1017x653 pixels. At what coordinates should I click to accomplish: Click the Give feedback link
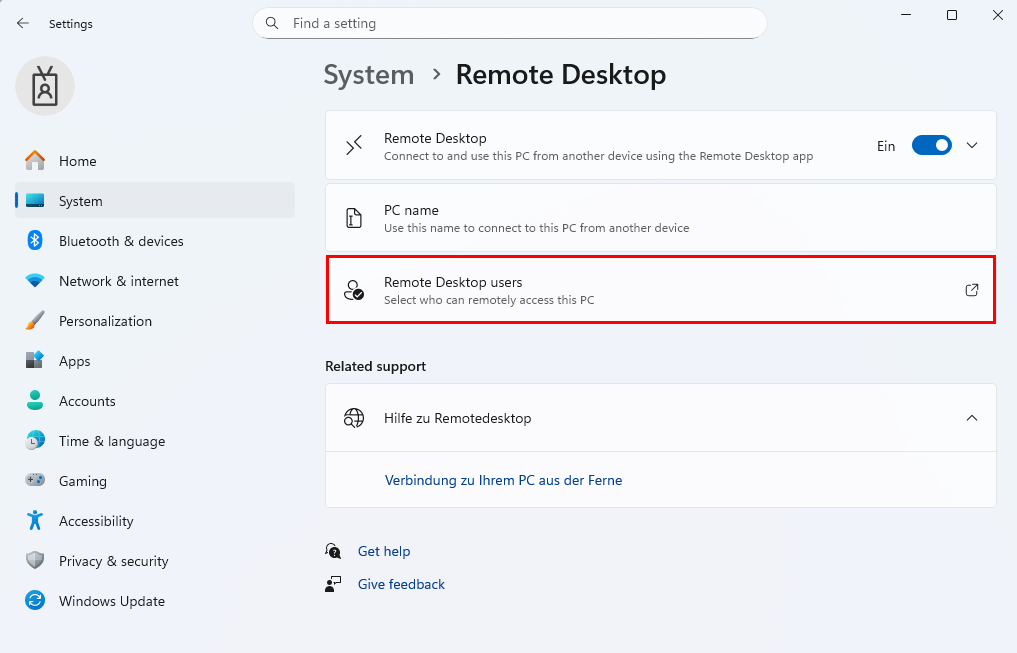tap(401, 584)
